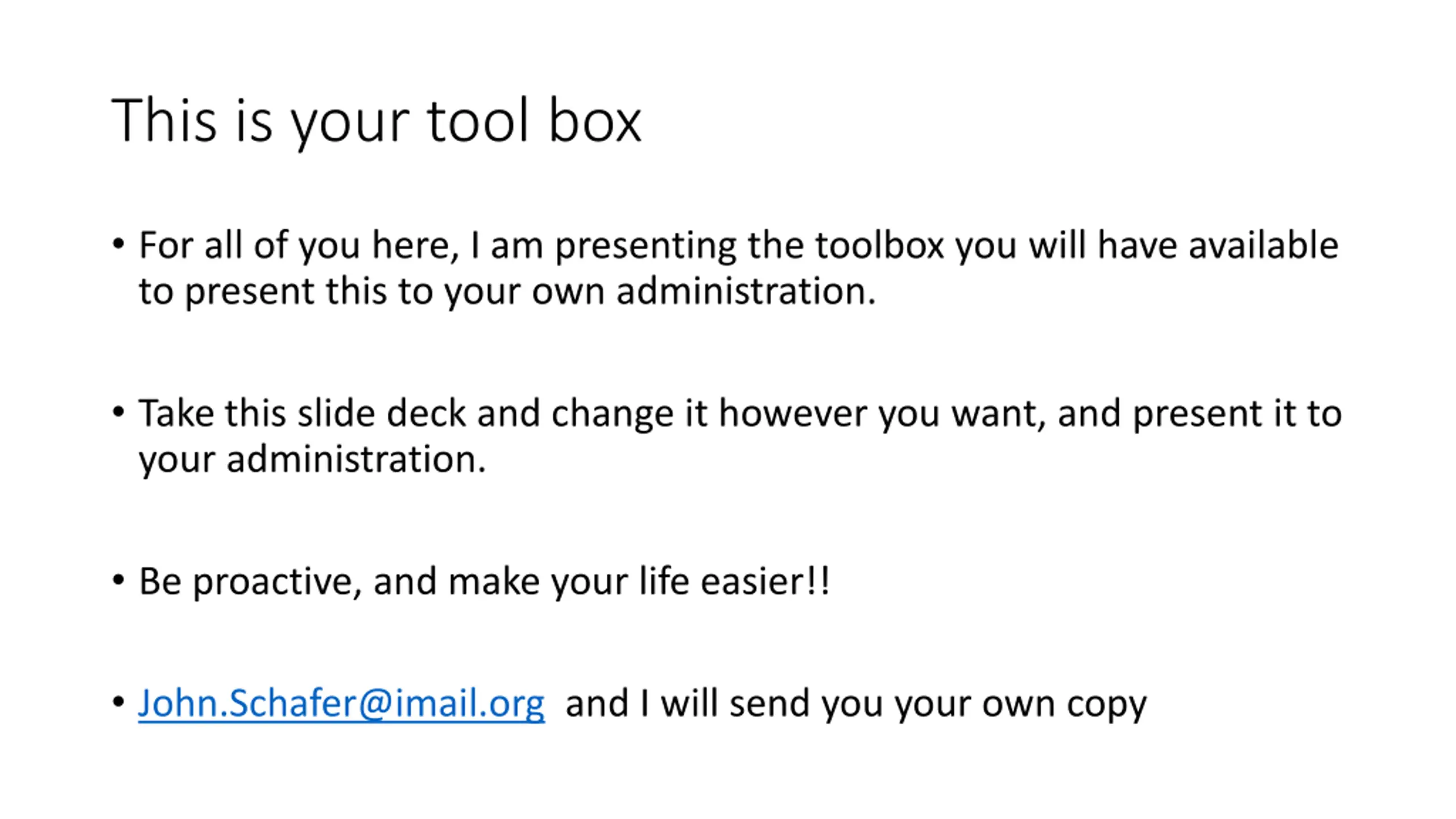
Task: Click the bullet dot before 'Take this slide deck'
Action: [x=118, y=412]
